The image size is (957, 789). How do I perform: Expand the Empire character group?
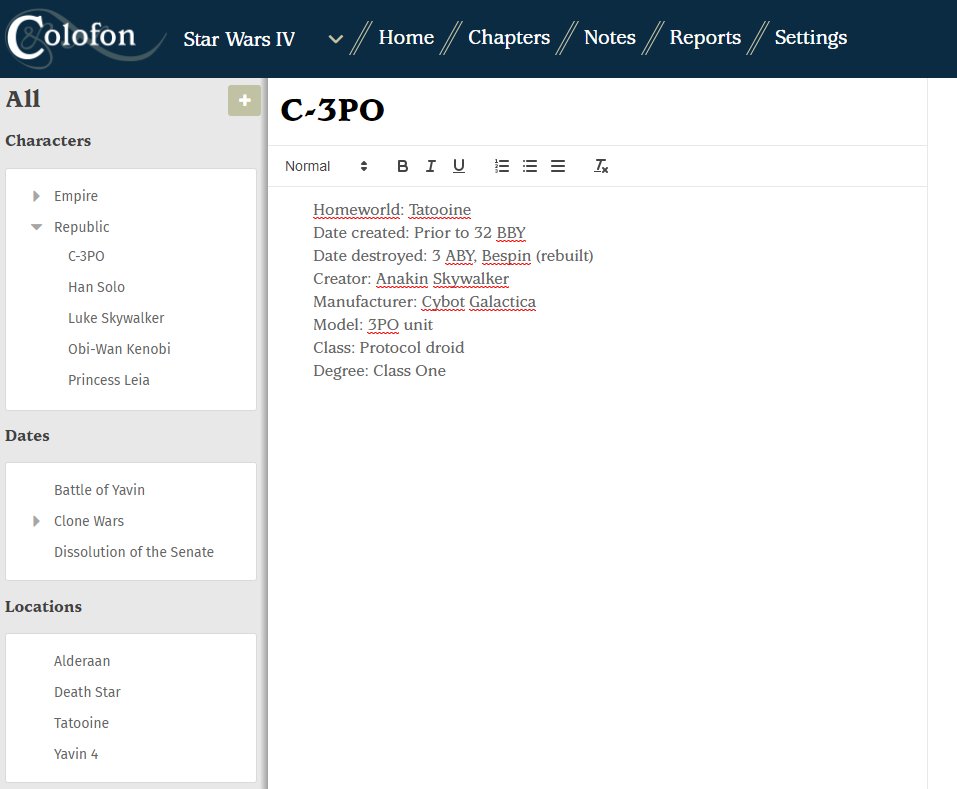(36, 196)
